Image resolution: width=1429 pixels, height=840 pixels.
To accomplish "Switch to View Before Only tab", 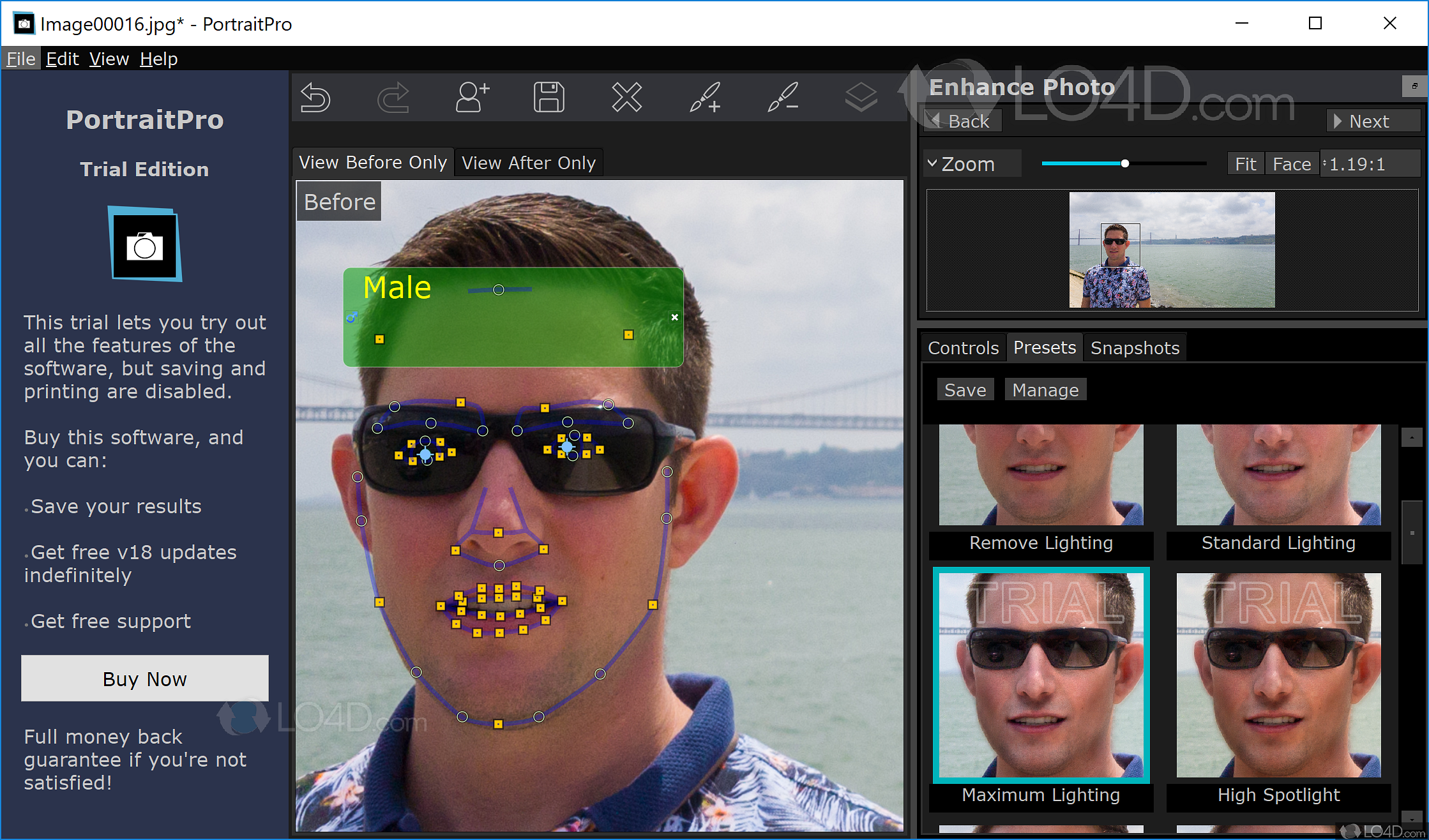I will tap(373, 162).
